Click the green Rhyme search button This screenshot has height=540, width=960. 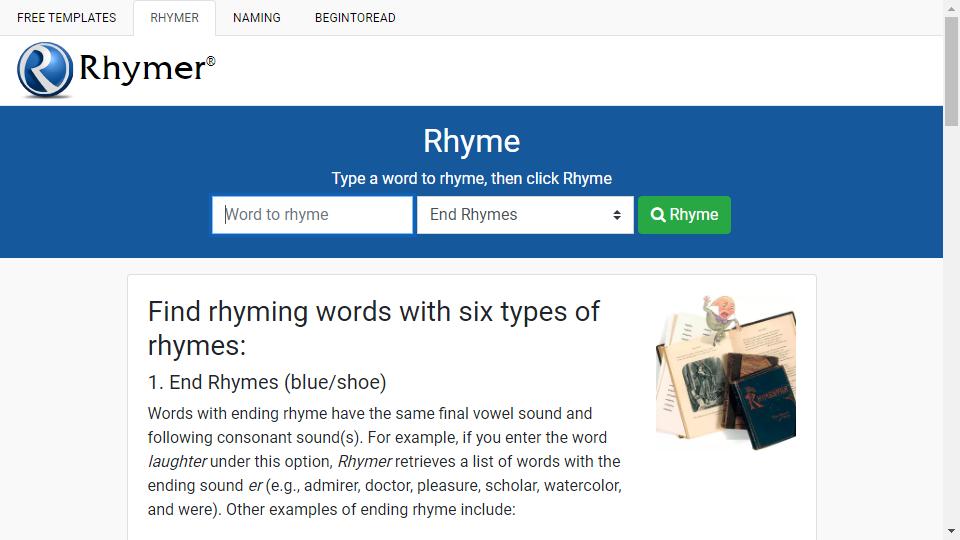click(684, 215)
